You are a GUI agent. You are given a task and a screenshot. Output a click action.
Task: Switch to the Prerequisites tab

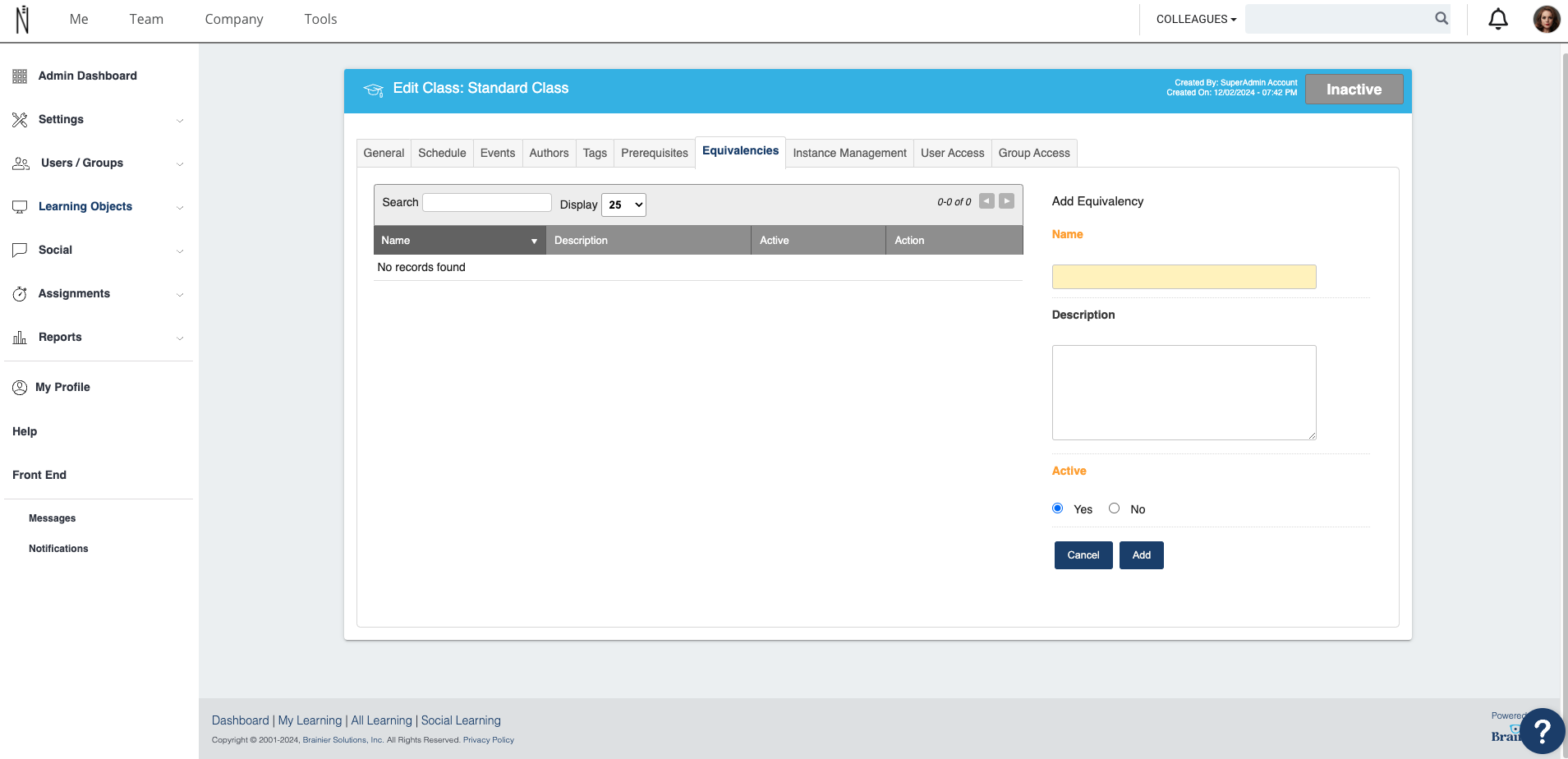click(655, 154)
